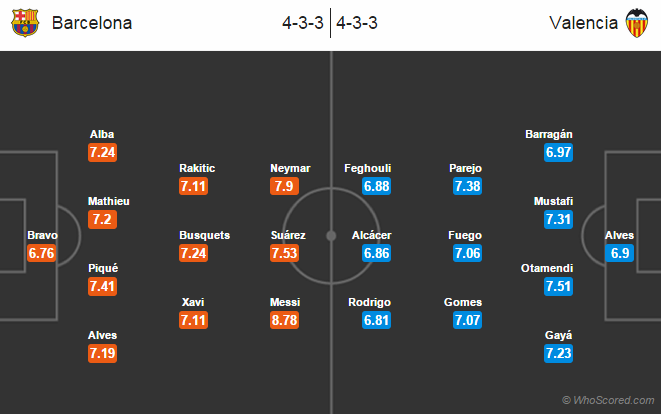Open the Valencia team name link

583,23
